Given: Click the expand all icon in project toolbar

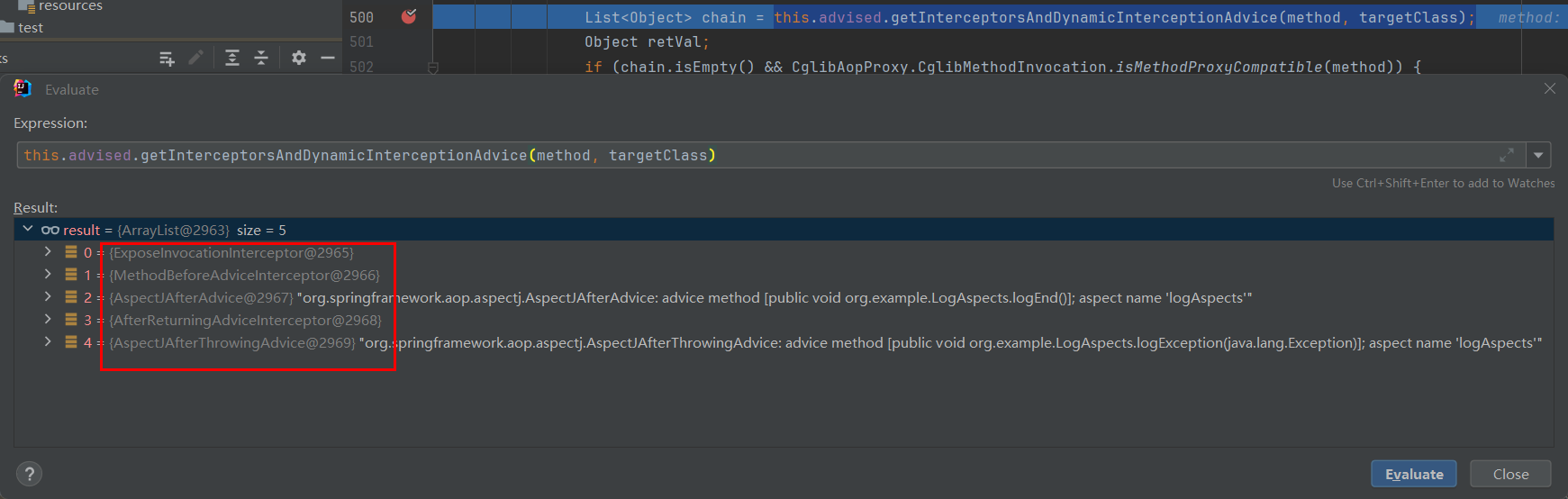Looking at the screenshot, I should point(232,58).
